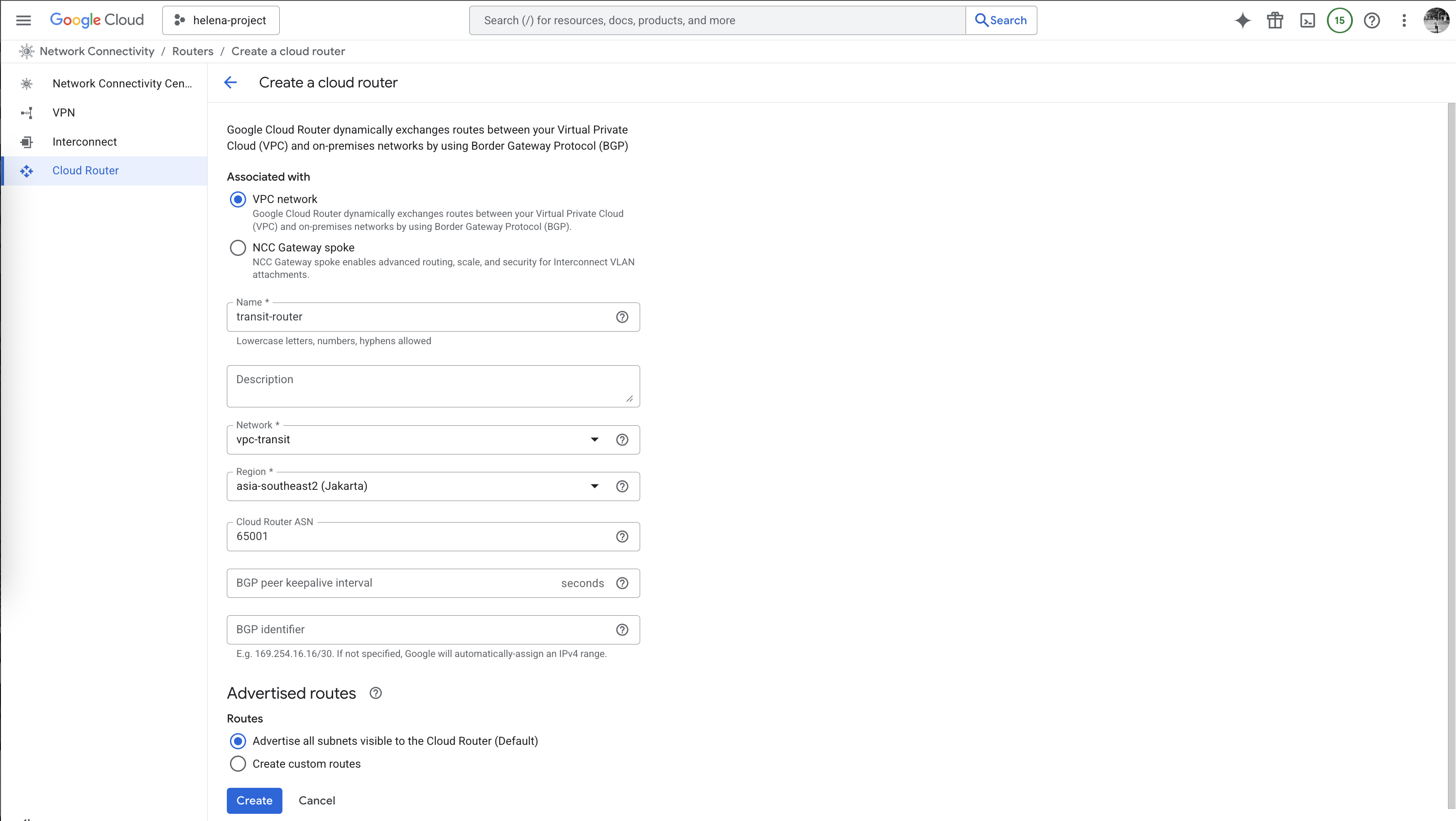Click the blue Create button

coord(254,800)
